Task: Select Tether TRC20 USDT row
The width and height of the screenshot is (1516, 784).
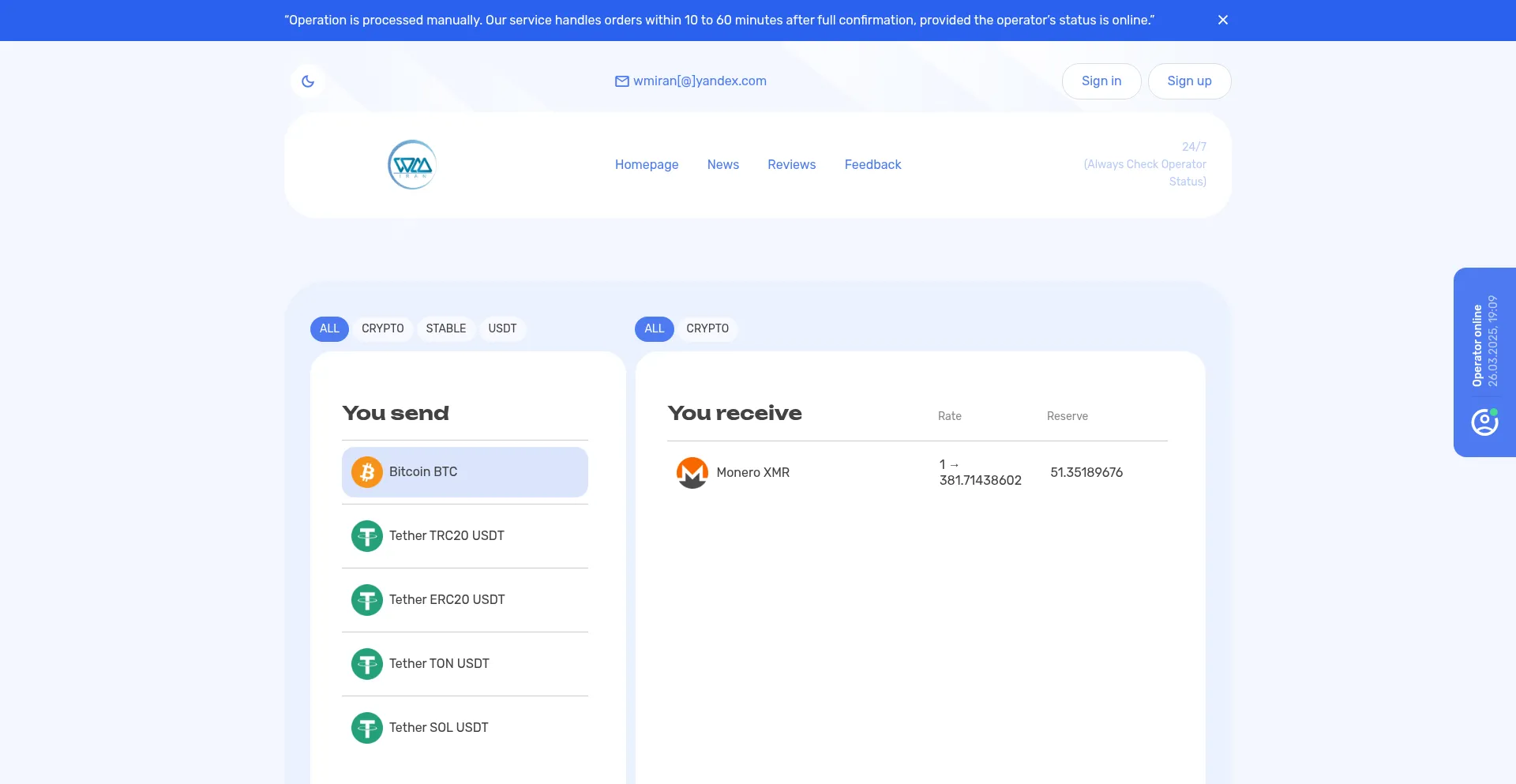Action: pos(465,536)
